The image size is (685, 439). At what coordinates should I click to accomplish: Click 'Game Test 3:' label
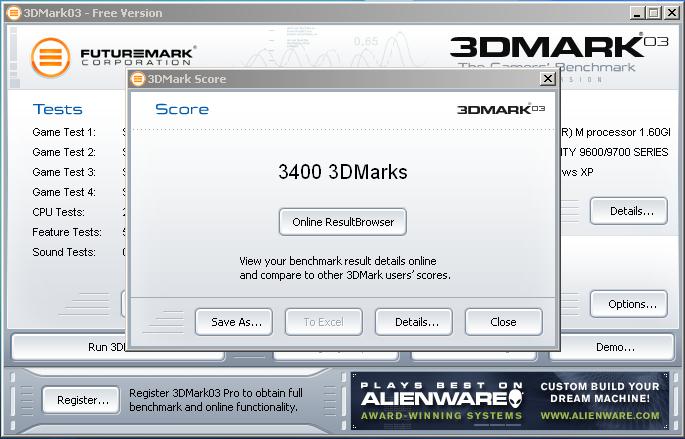click(x=64, y=172)
